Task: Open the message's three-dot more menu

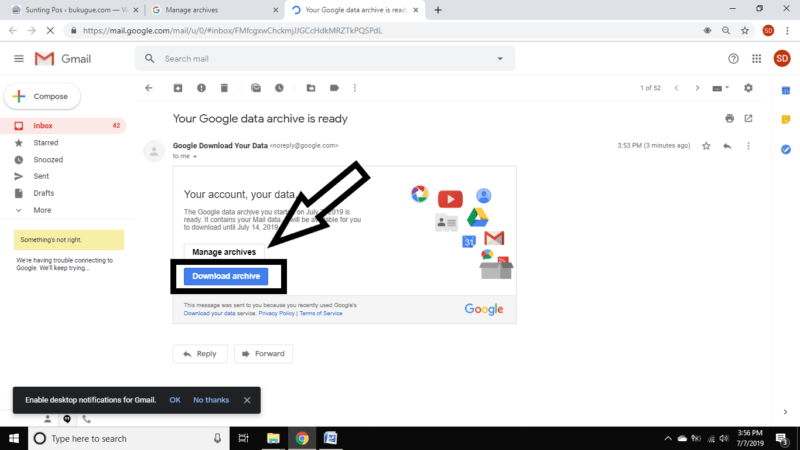Action: coord(748,146)
